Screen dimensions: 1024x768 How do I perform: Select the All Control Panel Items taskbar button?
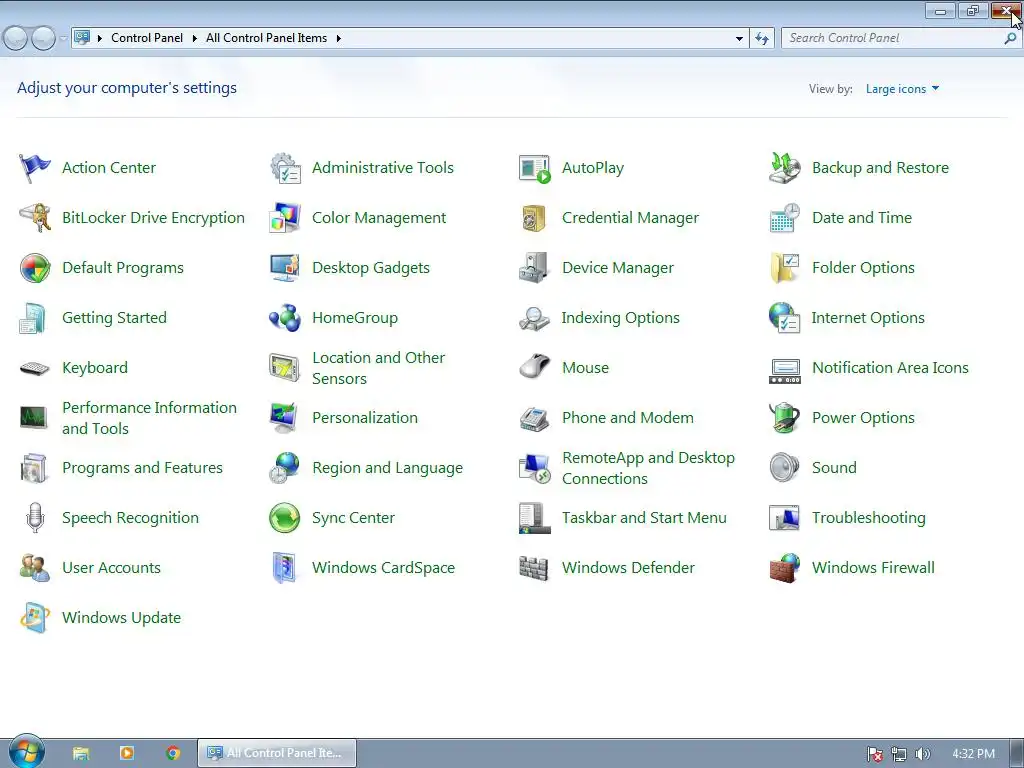277,753
